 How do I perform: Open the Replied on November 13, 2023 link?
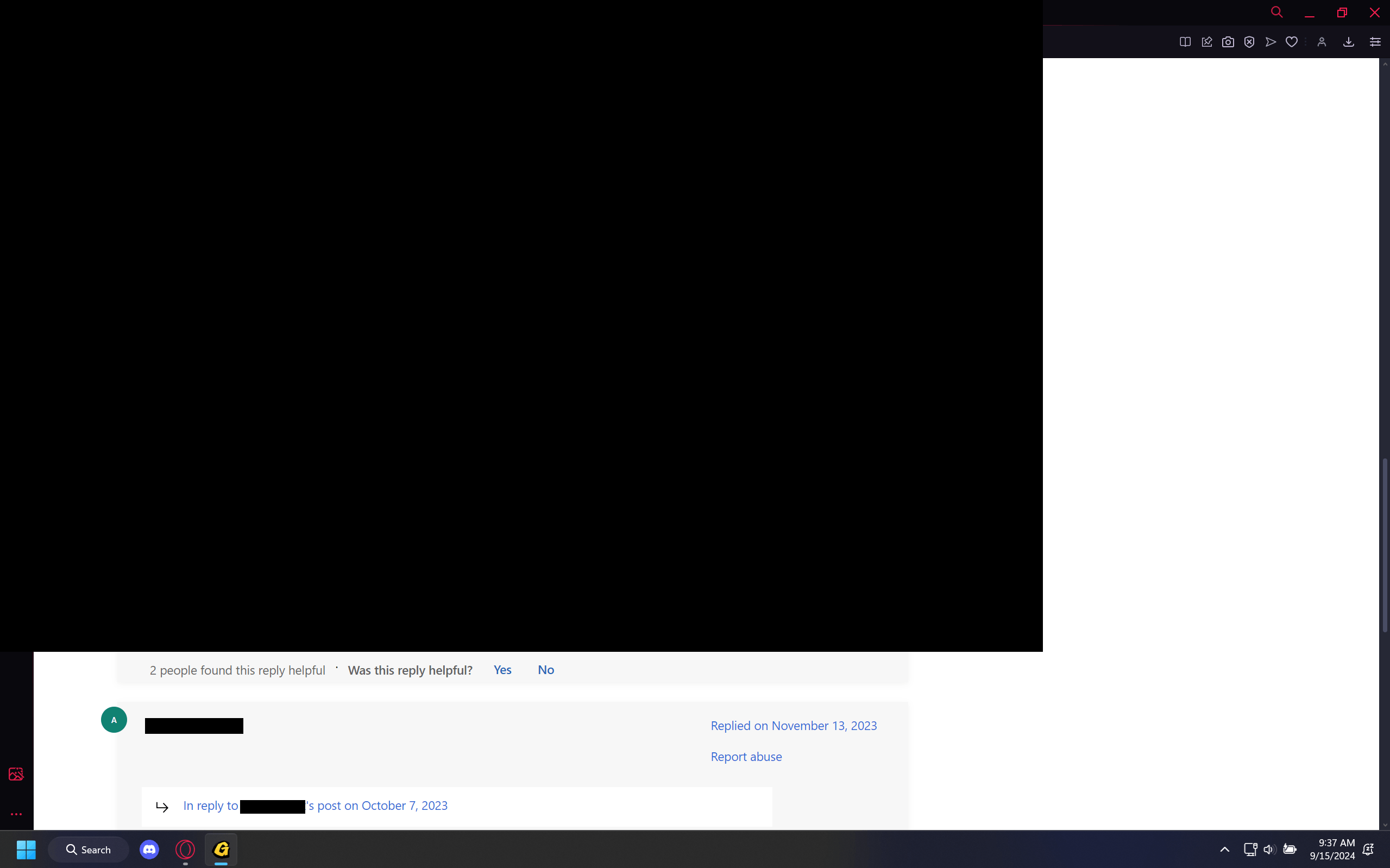pyautogui.click(x=793, y=726)
